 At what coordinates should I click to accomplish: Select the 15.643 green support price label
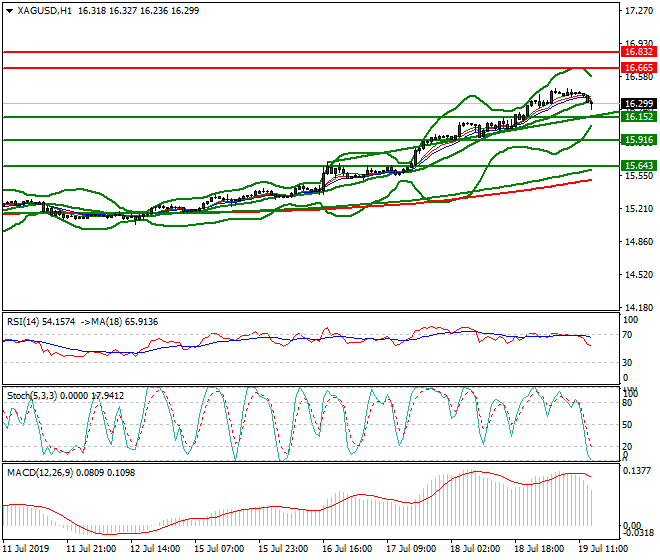(639, 166)
